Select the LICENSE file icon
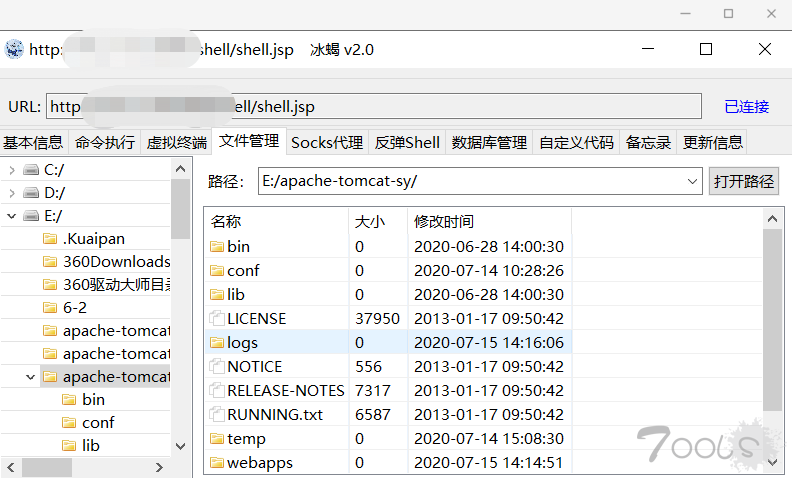This screenshot has height=478, width=792. 217,319
